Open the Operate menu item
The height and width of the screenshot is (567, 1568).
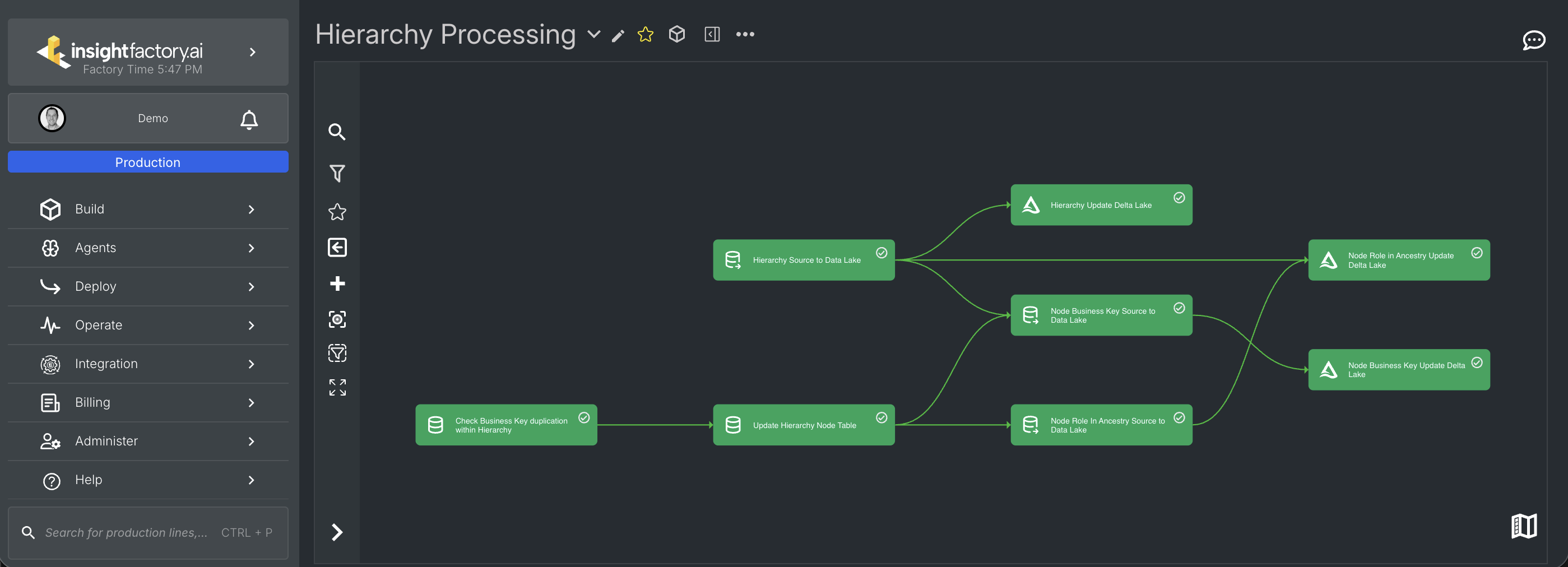[148, 324]
